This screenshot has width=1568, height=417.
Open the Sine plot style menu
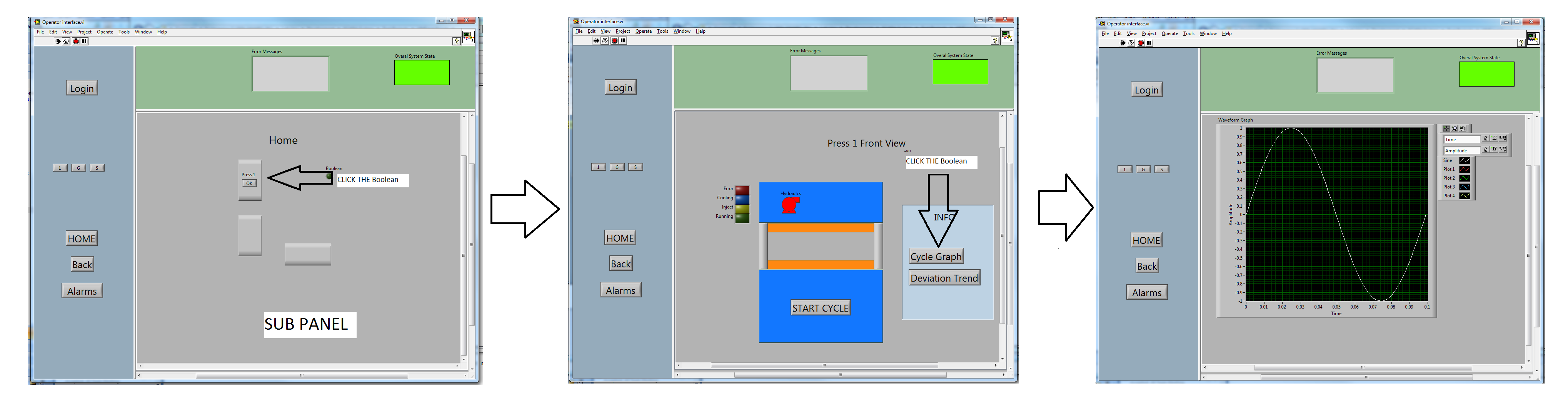pos(1465,161)
